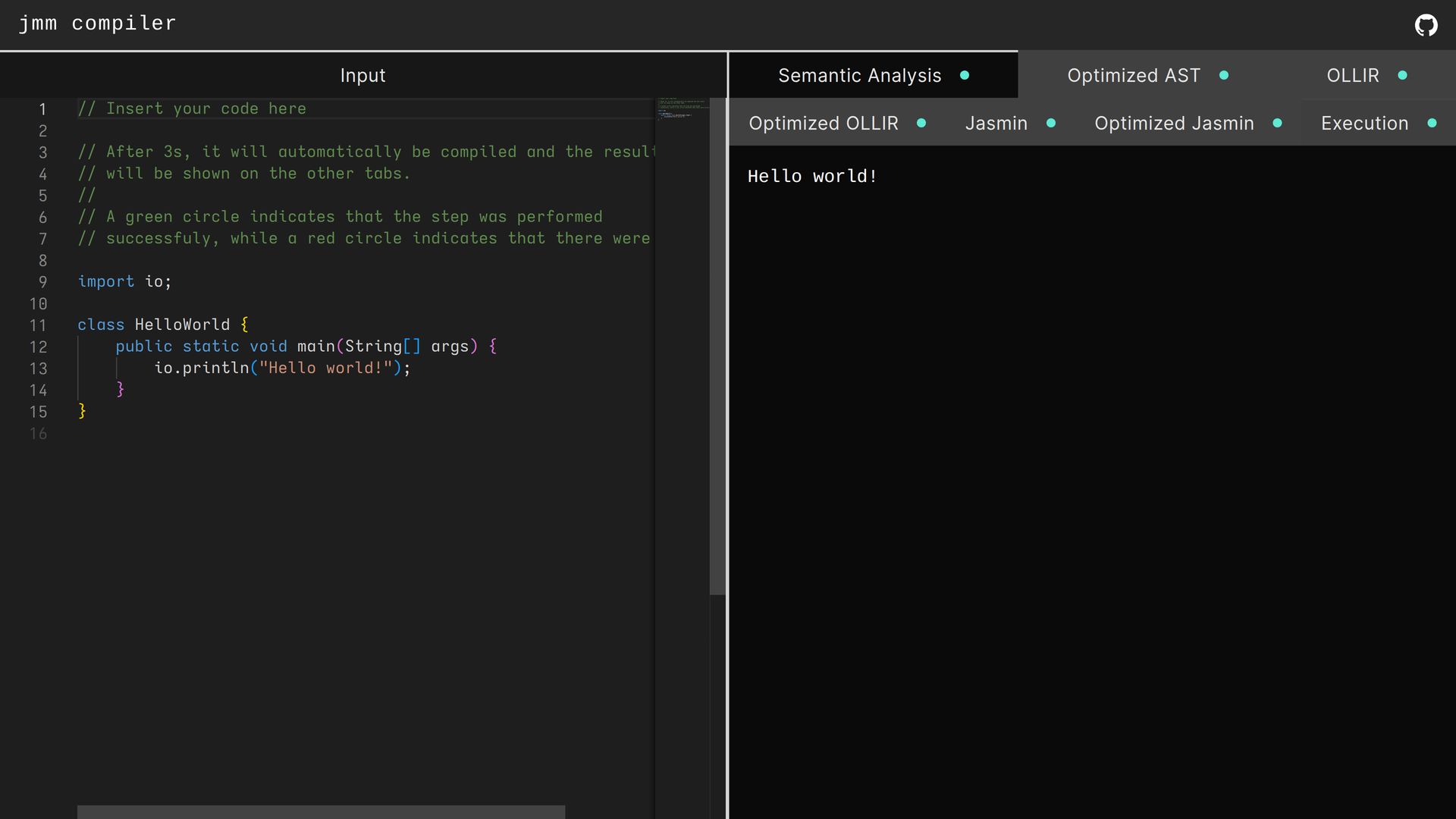Switch to the Semantic Analysis tab
The image size is (1456, 819).
point(859,76)
